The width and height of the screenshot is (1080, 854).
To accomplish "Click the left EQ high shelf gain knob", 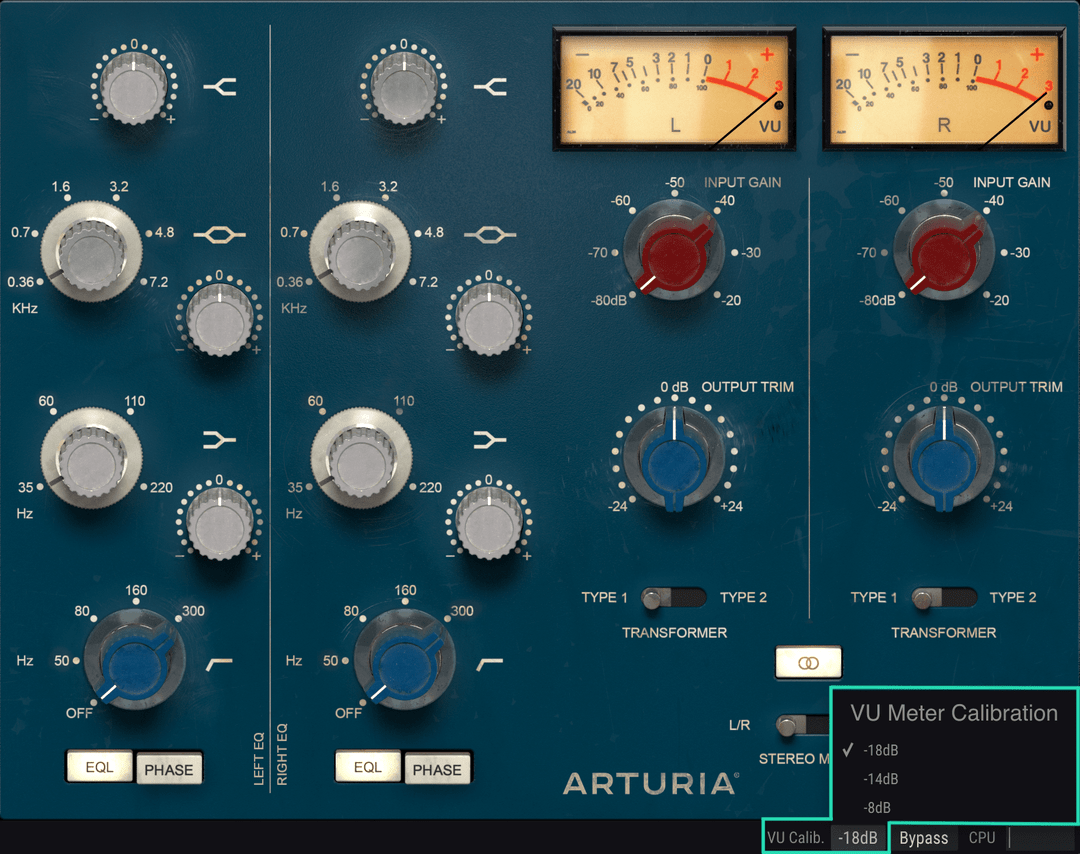I will pyautogui.click(x=134, y=88).
